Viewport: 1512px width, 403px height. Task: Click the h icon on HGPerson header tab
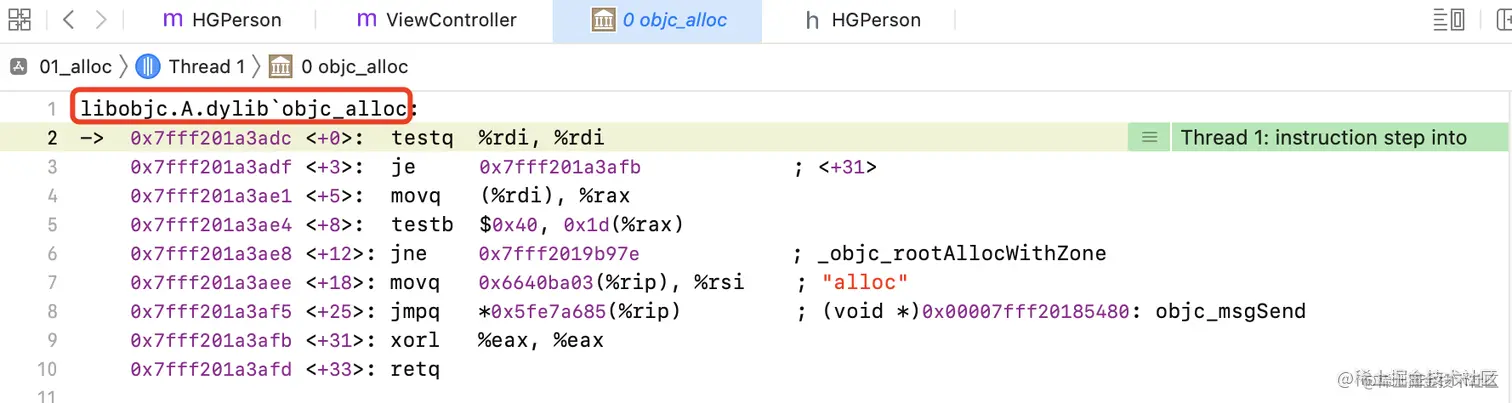tap(812, 20)
